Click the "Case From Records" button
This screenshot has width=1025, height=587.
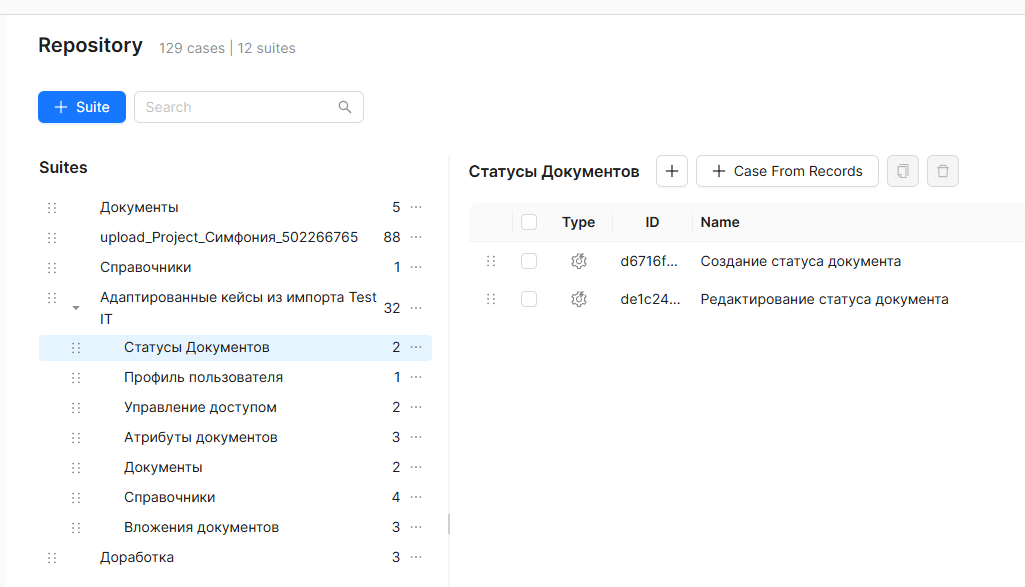[x=787, y=171]
